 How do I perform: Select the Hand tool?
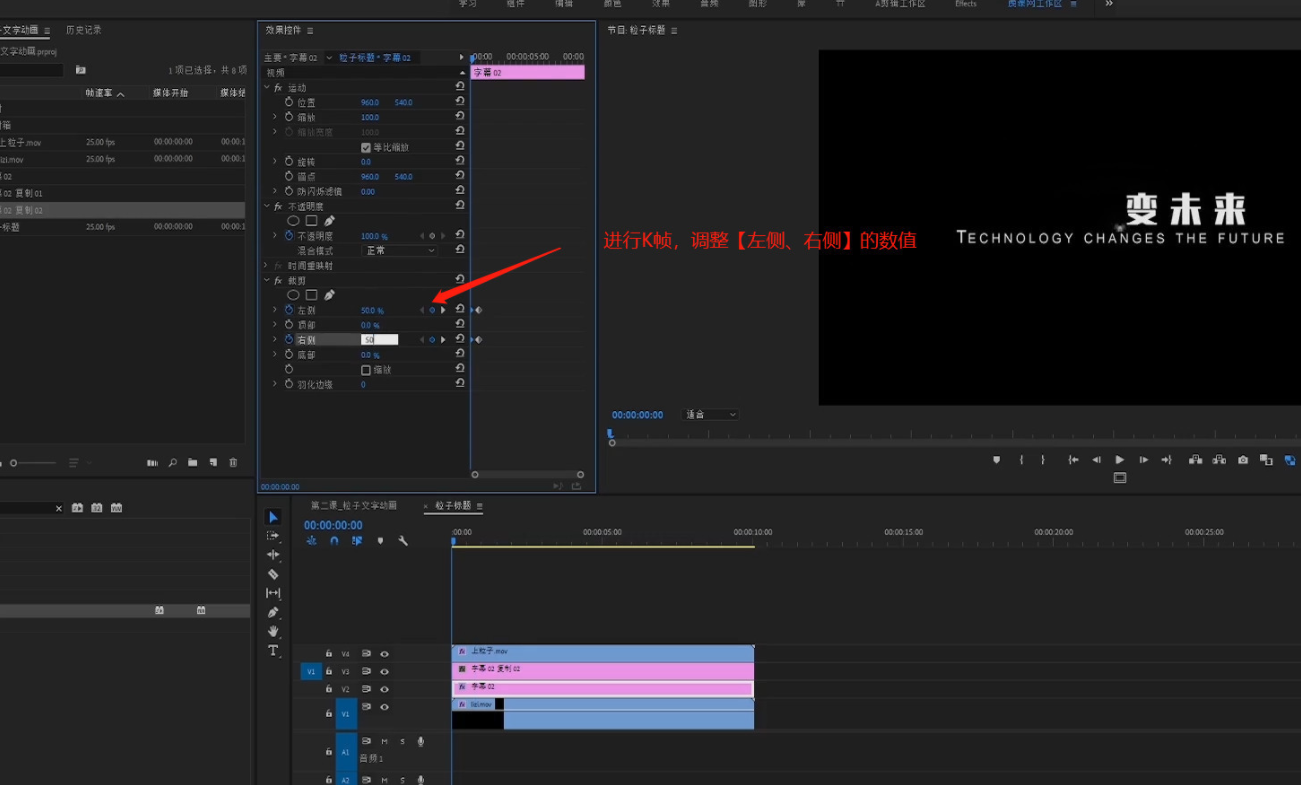click(273, 631)
